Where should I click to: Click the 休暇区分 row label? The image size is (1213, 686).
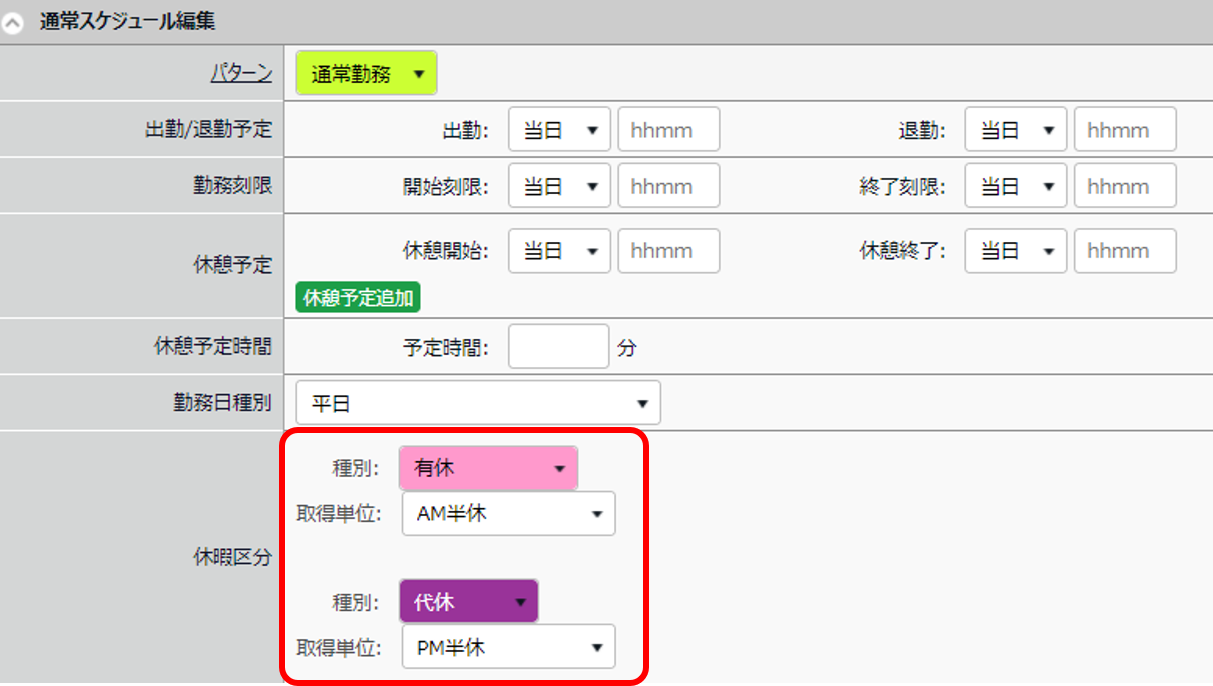coord(232,558)
